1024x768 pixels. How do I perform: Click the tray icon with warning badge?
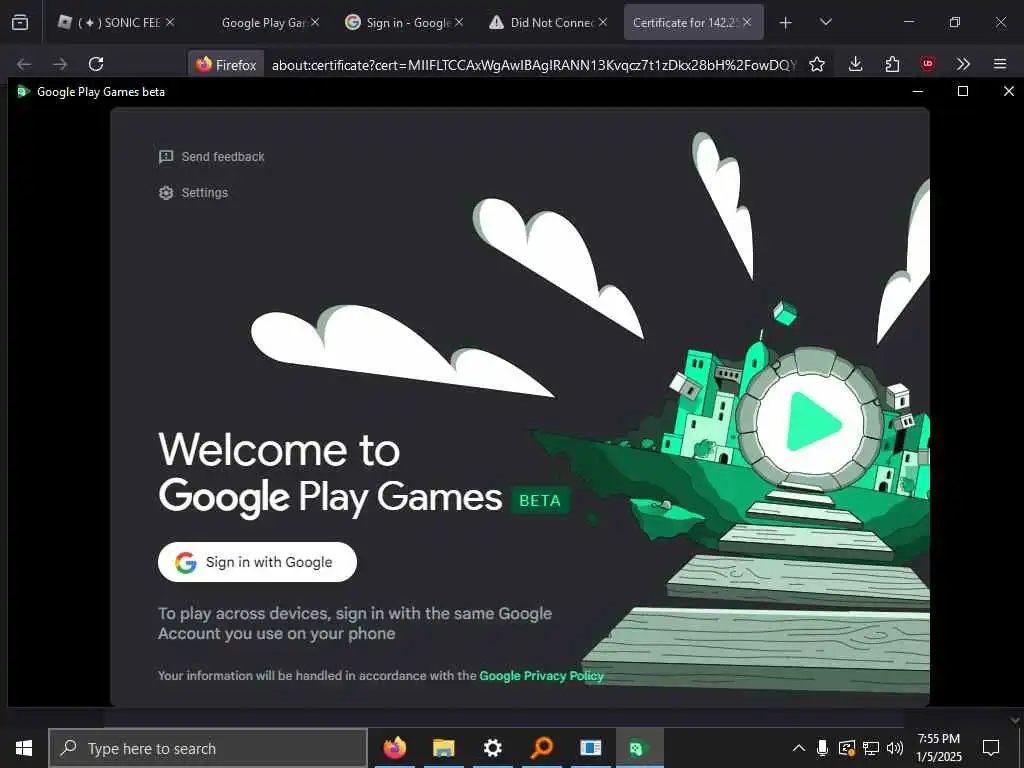[x=847, y=748]
